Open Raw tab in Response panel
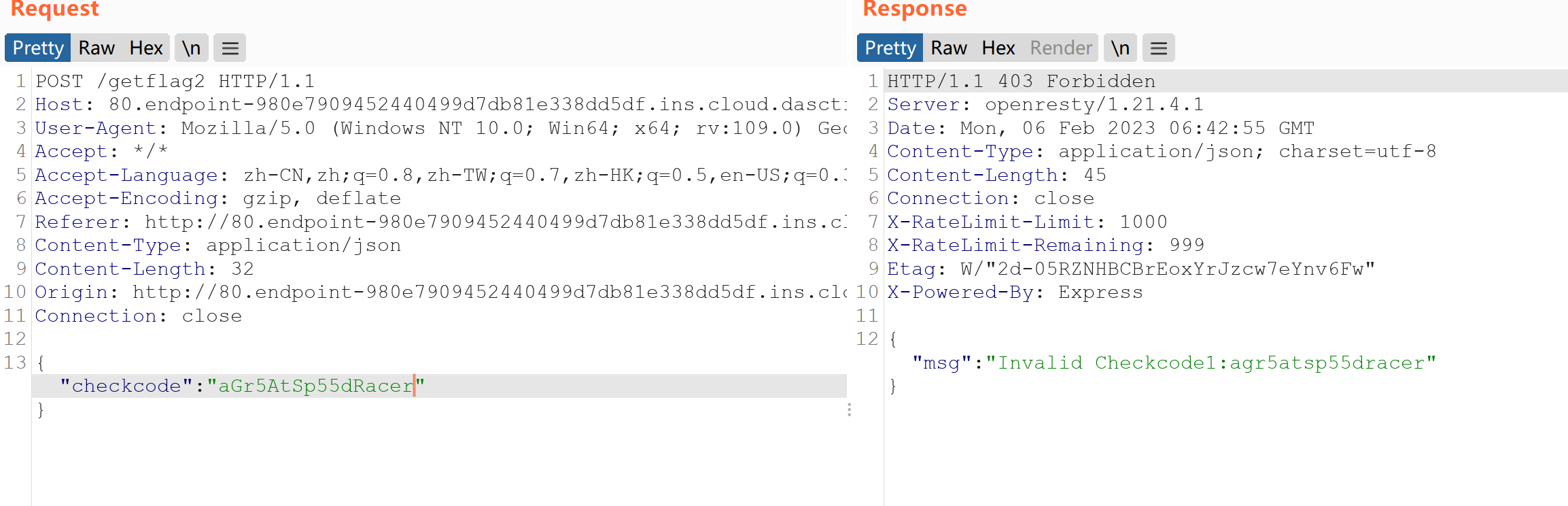The height and width of the screenshot is (506, 1568). pyautogui.click(x=949, y=48)
